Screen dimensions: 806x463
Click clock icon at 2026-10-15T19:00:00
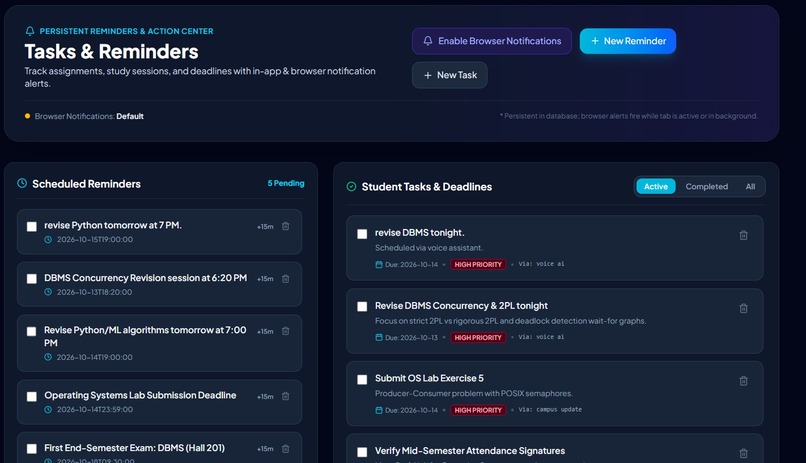click(x=48, y=239)
